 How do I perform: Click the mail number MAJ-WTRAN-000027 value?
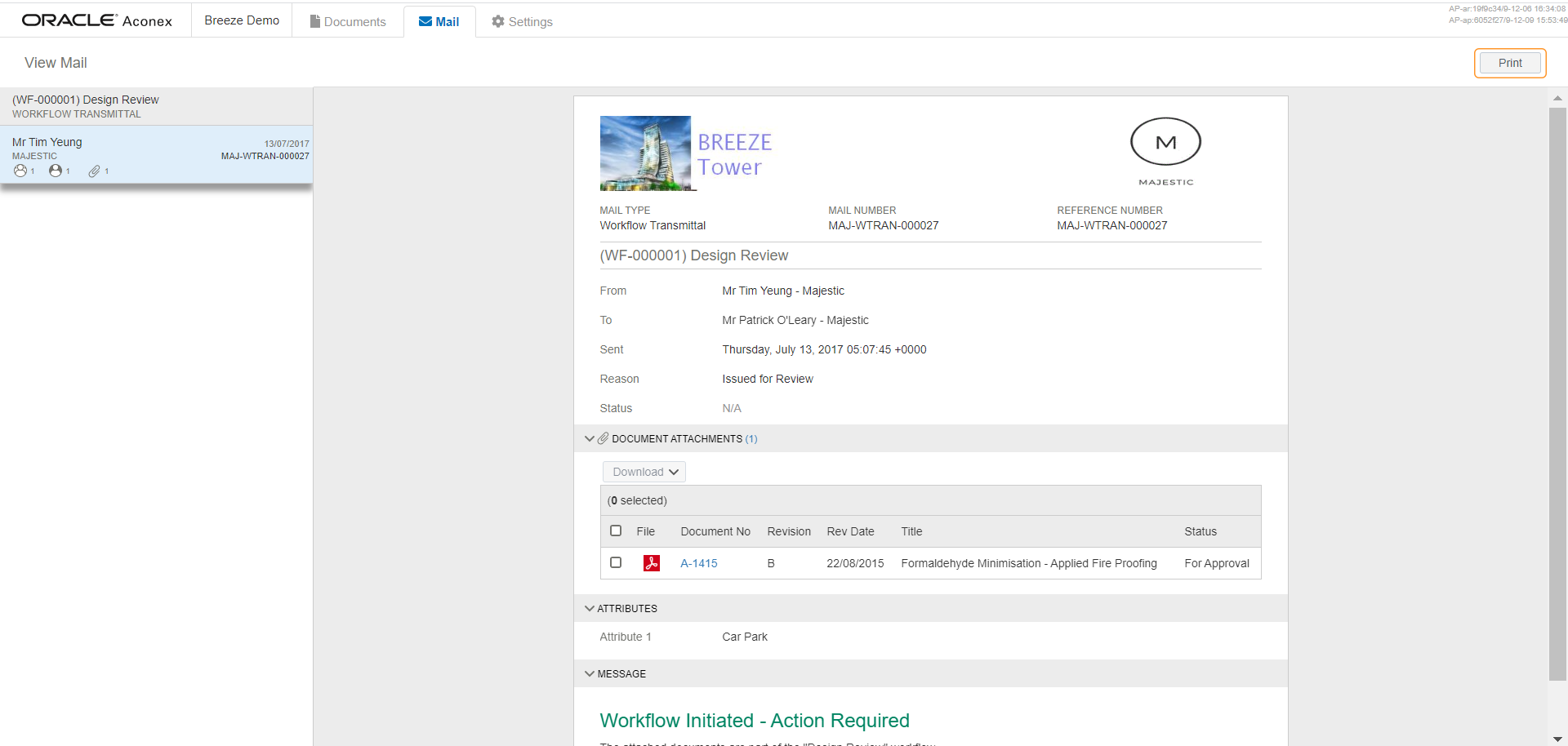click(x=884, y=225)
